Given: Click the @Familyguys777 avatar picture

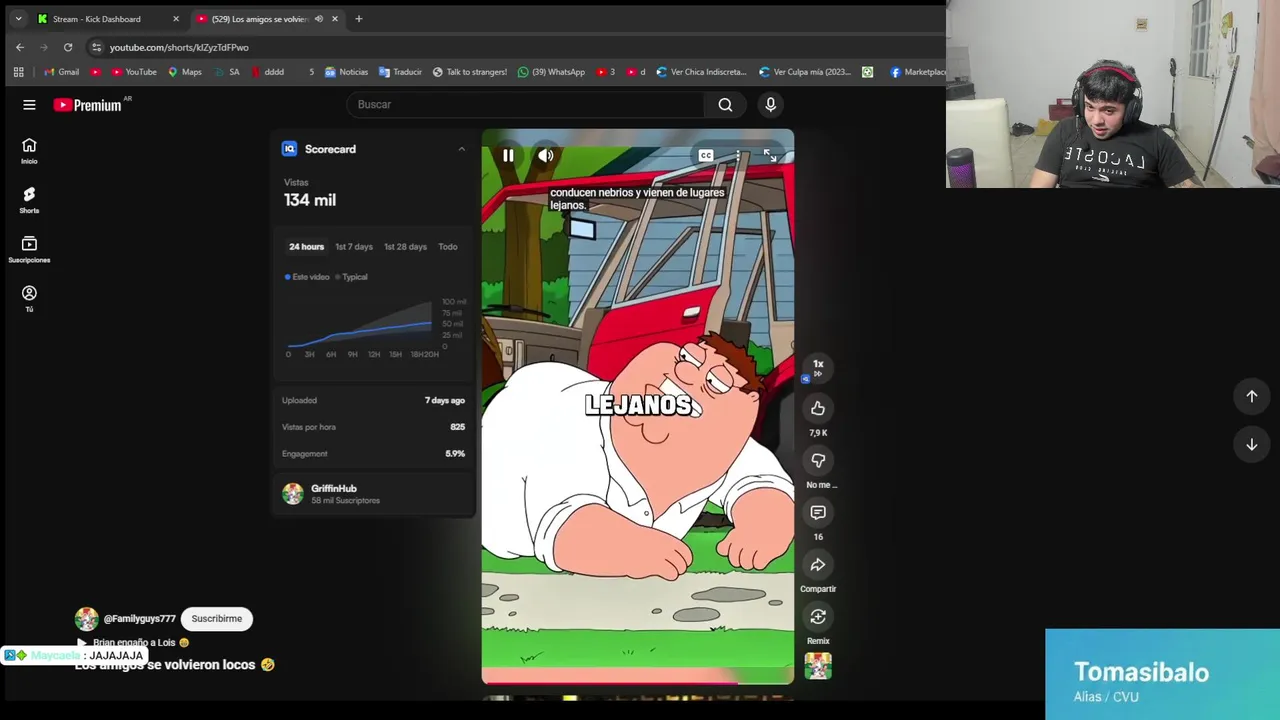Looking at the screenshot, I should pyautogui.click(x=87, y=619).
